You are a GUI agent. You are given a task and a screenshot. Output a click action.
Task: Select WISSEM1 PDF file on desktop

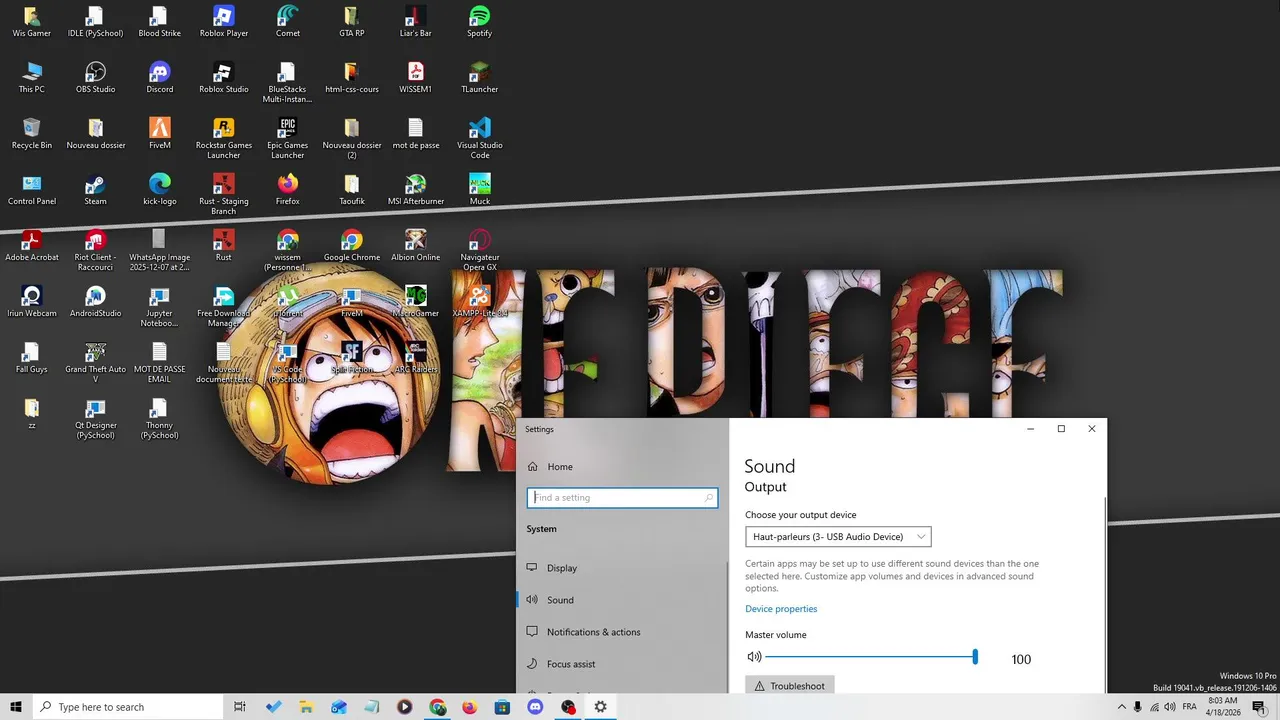tap(415, 78)
